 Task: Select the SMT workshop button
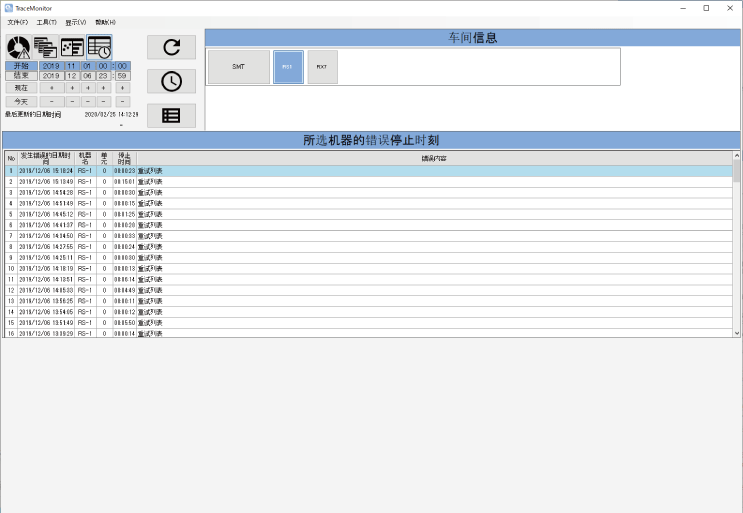tap(238, 67)
